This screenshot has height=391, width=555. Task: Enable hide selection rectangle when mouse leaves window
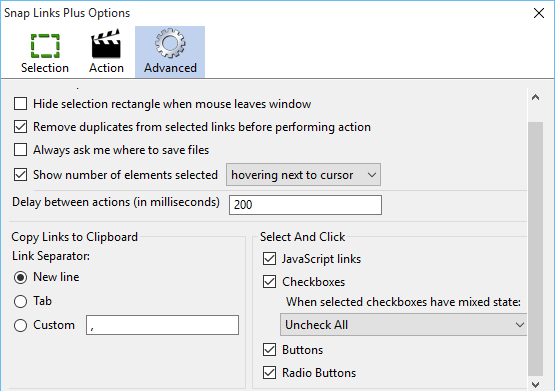pos(21,104)
